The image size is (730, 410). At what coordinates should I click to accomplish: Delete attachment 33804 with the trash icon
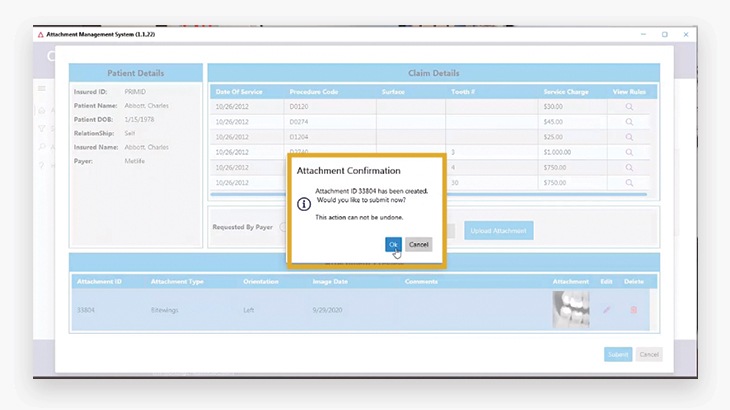[633, 310]
